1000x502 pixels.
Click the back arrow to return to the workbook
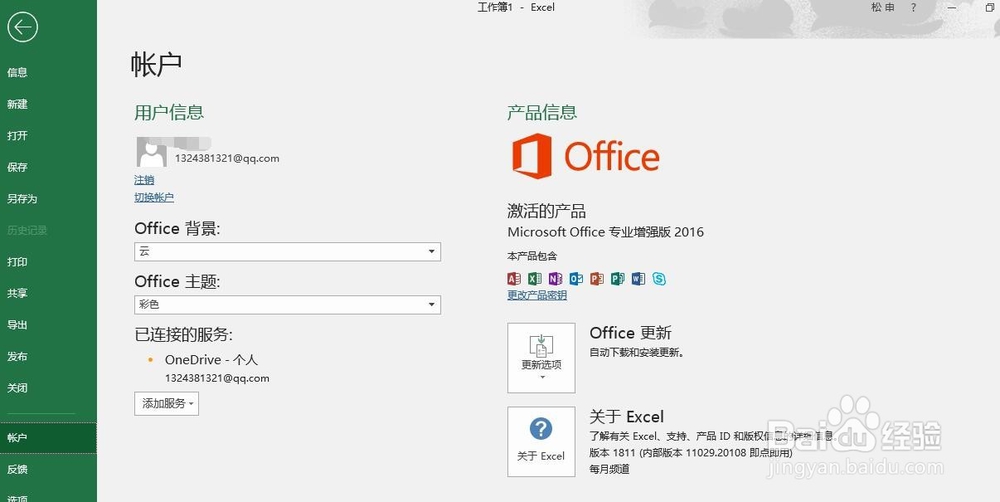pos(22,27)
